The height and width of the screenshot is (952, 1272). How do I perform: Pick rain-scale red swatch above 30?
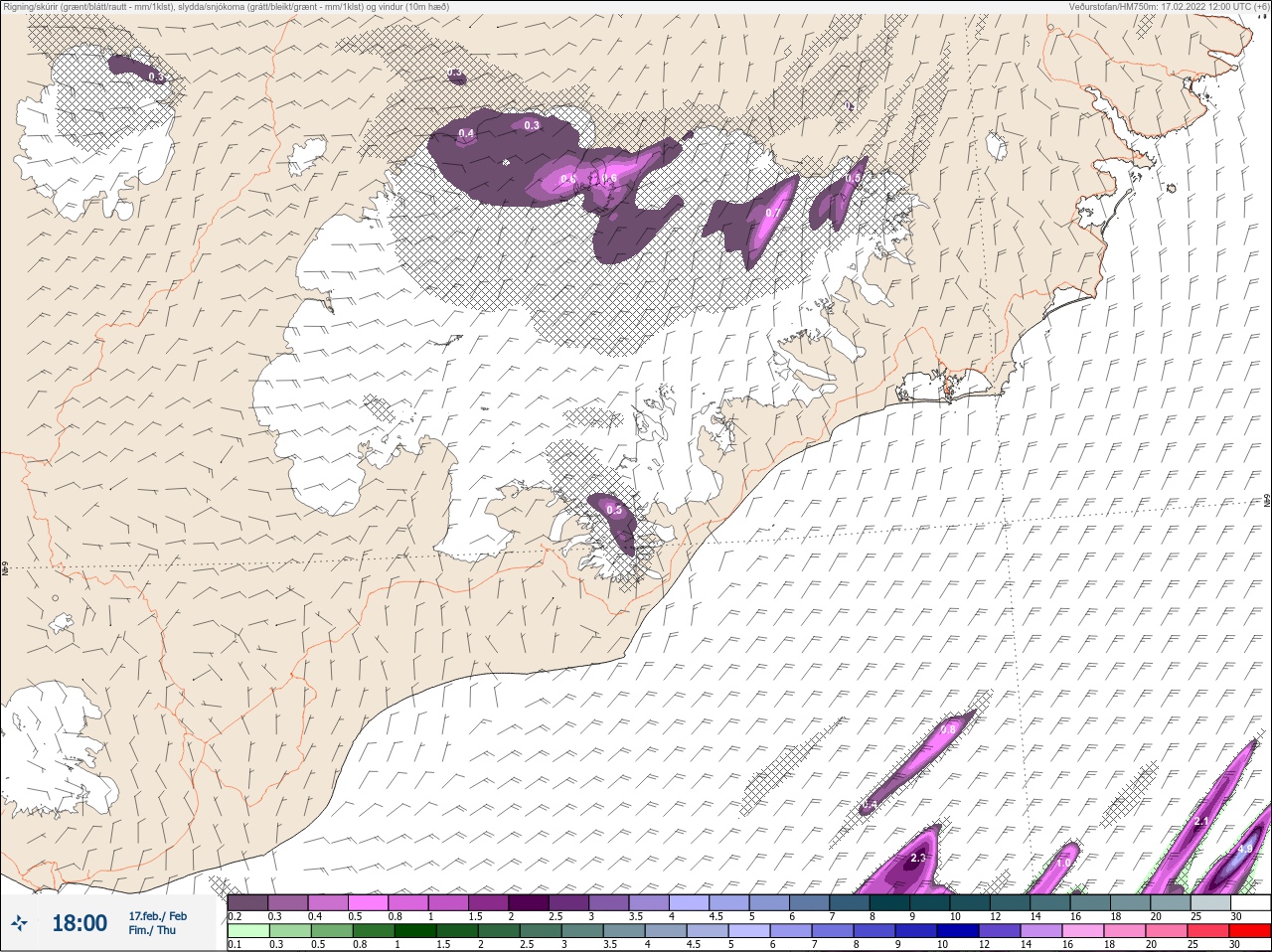1249,931
